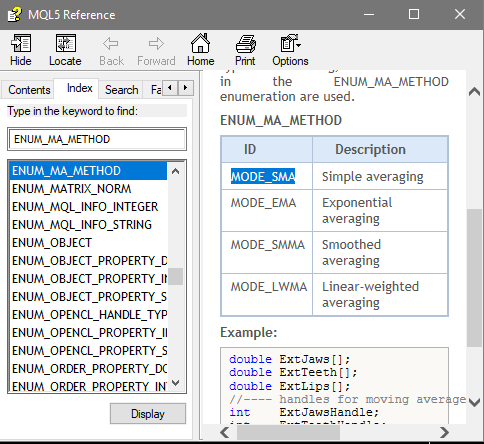484x444 pixels.
Task: Click 'Linear-weighted averaging' description cell
Action: pos(380,295)
